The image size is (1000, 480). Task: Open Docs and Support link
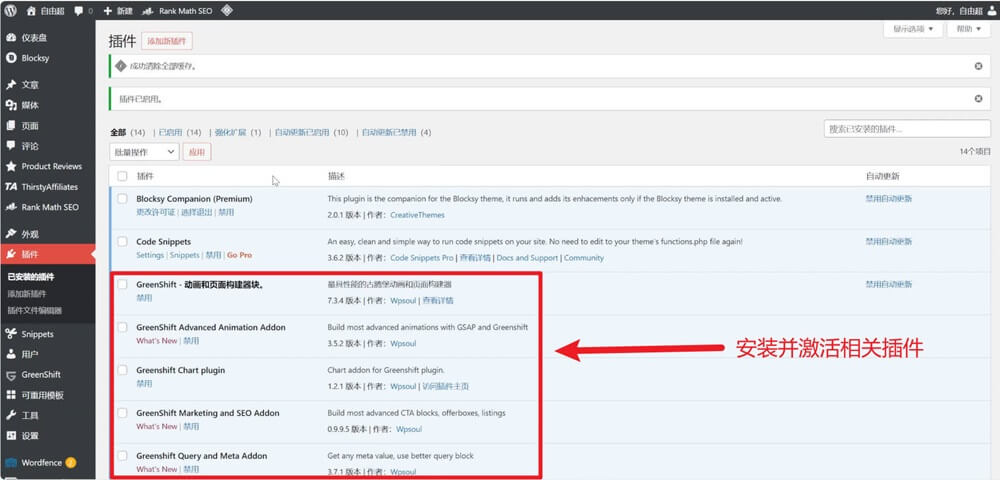(x=527, y=258)
